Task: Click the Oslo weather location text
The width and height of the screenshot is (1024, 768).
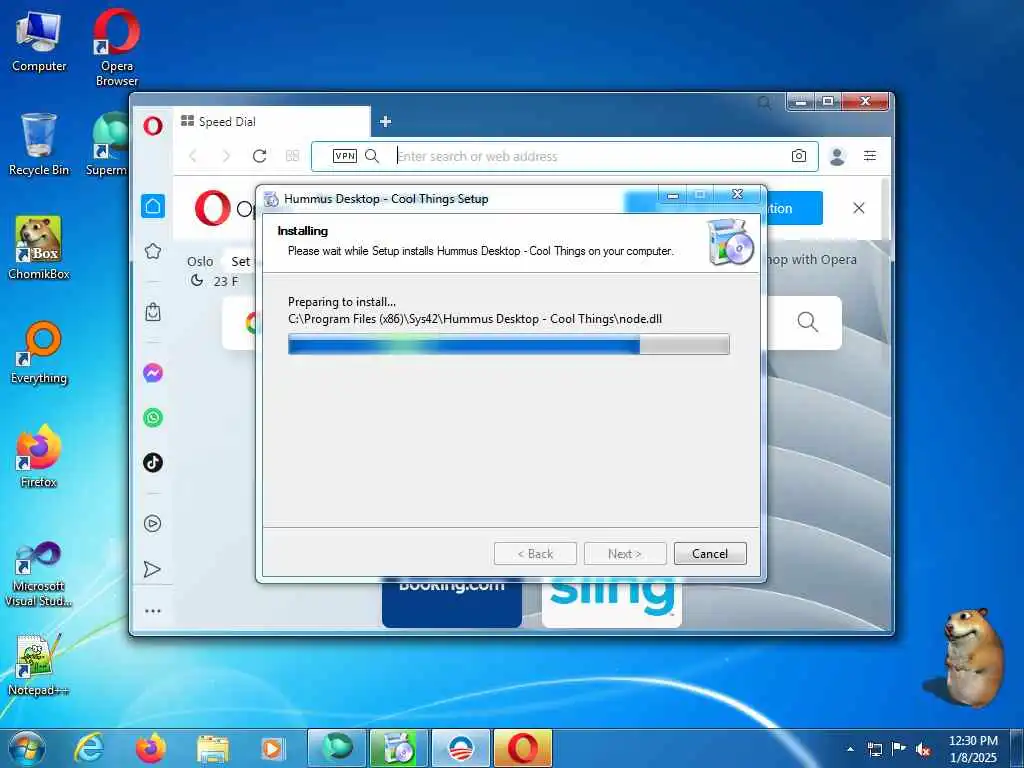Action: (x=200, y=261)
